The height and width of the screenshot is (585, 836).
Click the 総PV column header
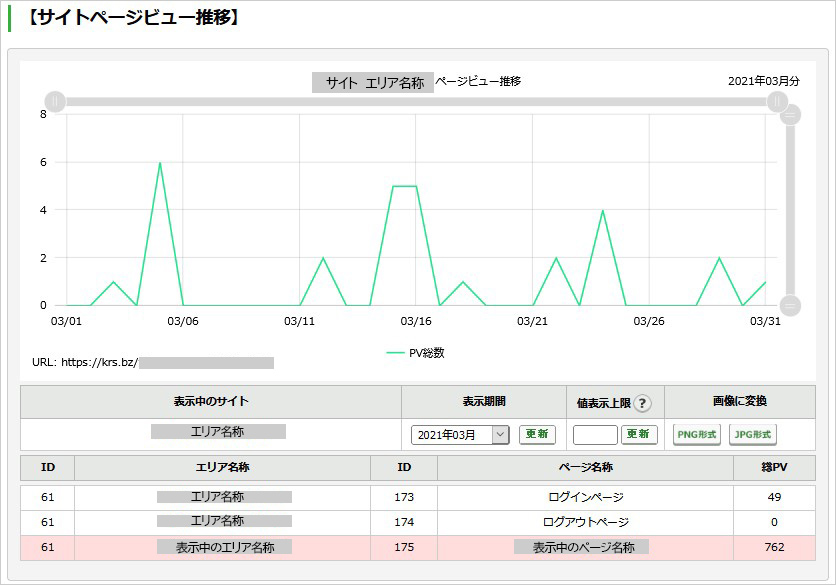774,468
